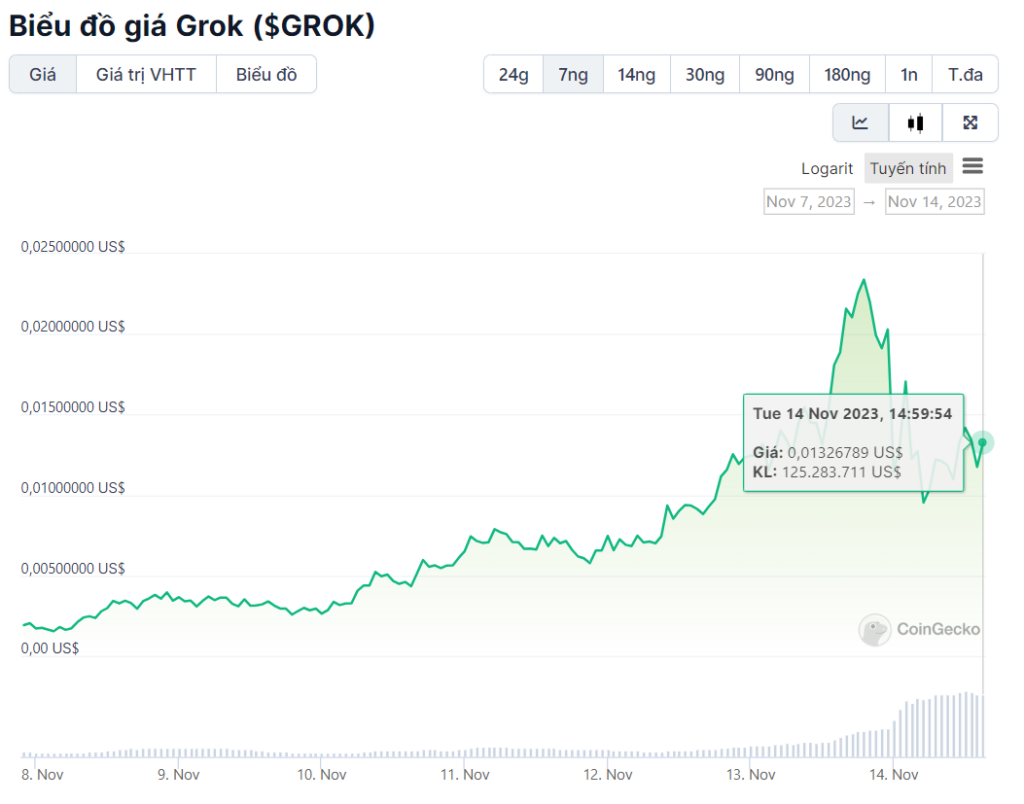Viewport: 1024px width, 804px height.
Task: Switch to the Giá trị VHTT tab
Action: [146, 74]
